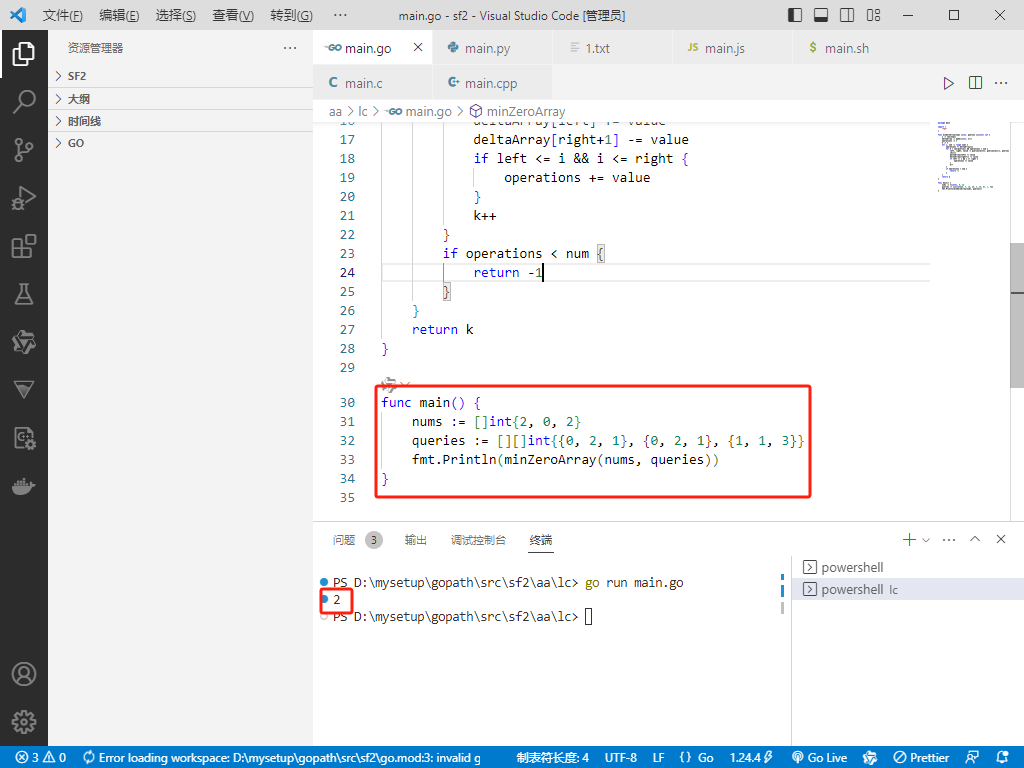Click the minZeroArray breadcrumb symbol
Screen dimensions: 1024x768
point(518,112)
